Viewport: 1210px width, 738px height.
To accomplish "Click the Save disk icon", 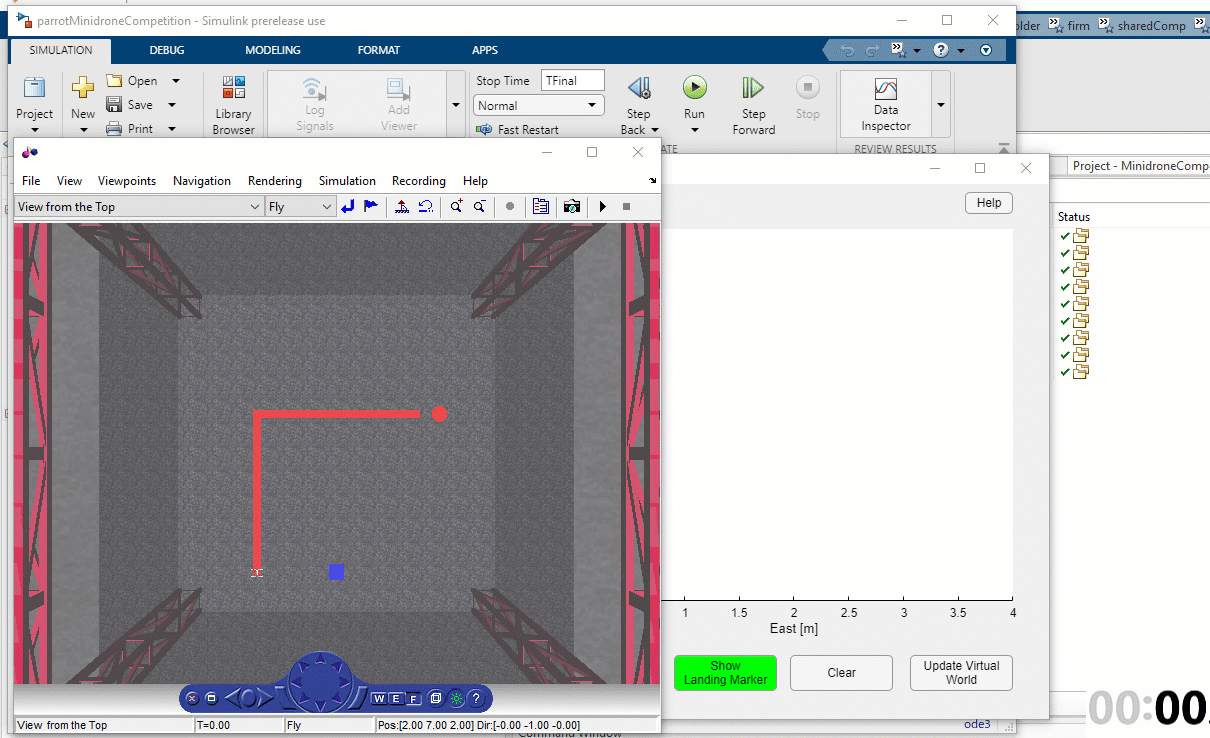I will (x=114, y=104).
